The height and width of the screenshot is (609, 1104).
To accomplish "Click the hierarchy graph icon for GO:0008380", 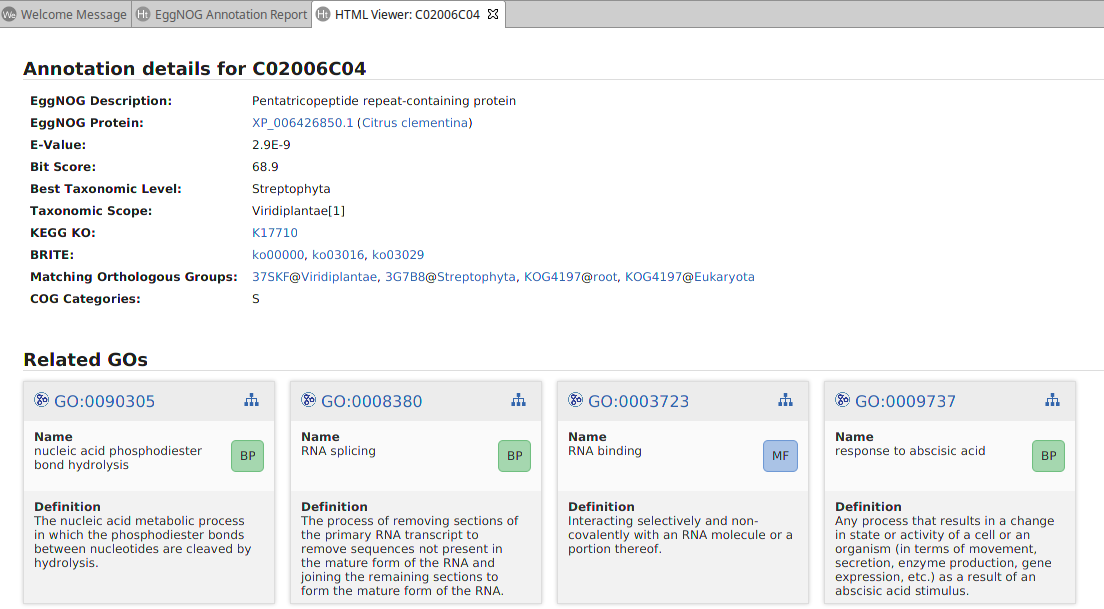I will tap(518, 400).
